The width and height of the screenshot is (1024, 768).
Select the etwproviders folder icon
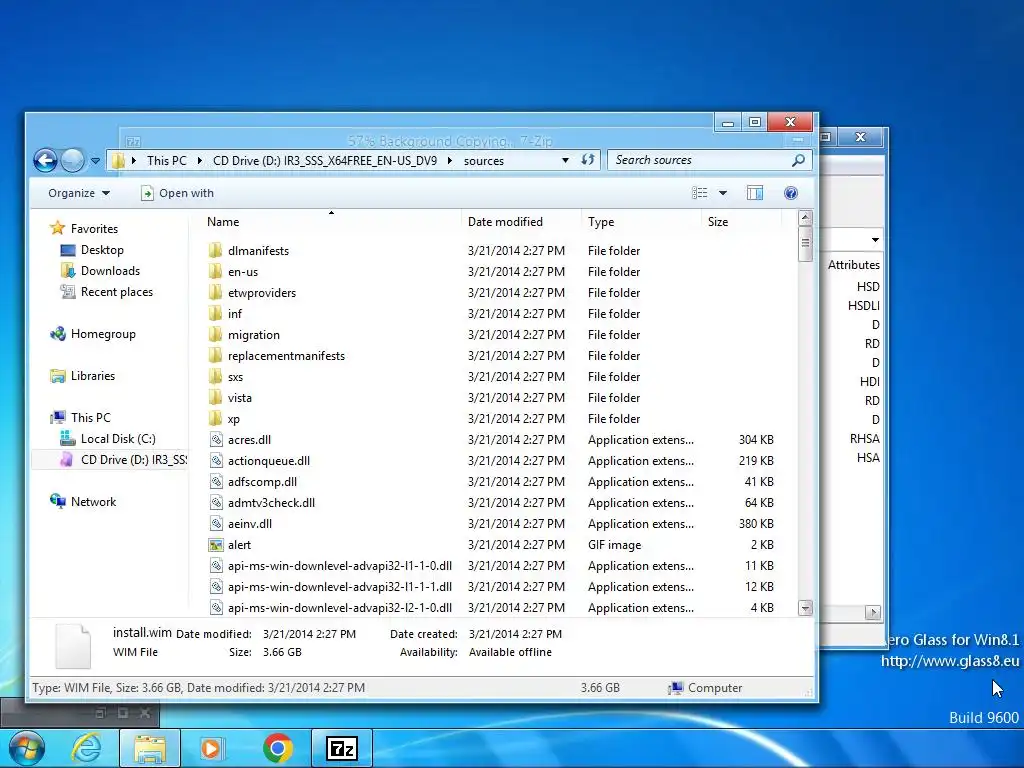(216, 292)
